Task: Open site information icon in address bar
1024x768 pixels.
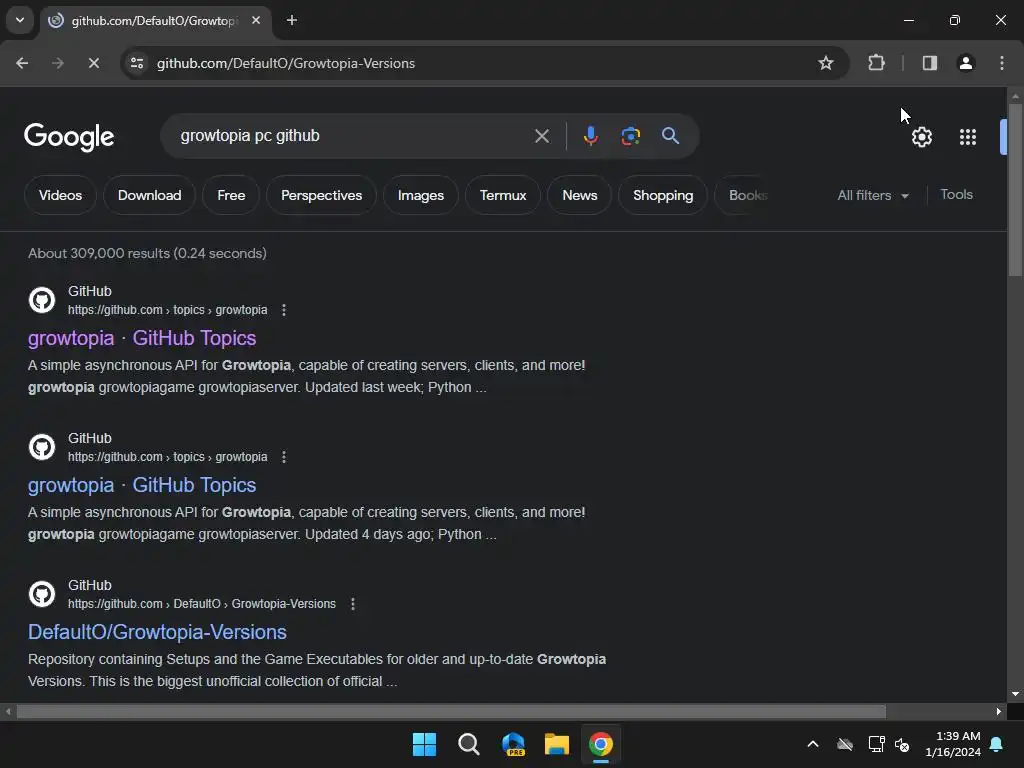Action: point(137,63)
